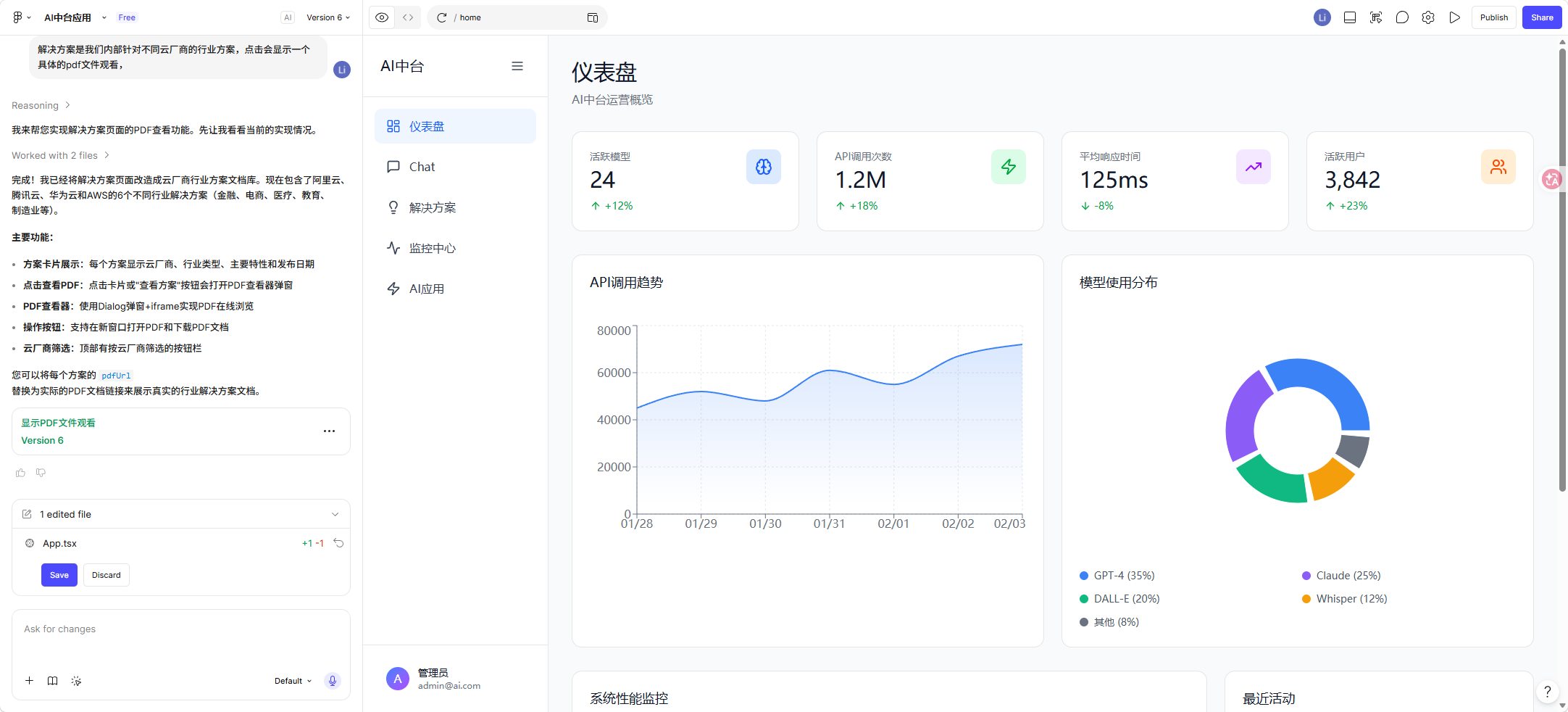This screenshot has height=712, width=1568.
Task: Collapse the 1 edited file section
Action: click(335, 514)
